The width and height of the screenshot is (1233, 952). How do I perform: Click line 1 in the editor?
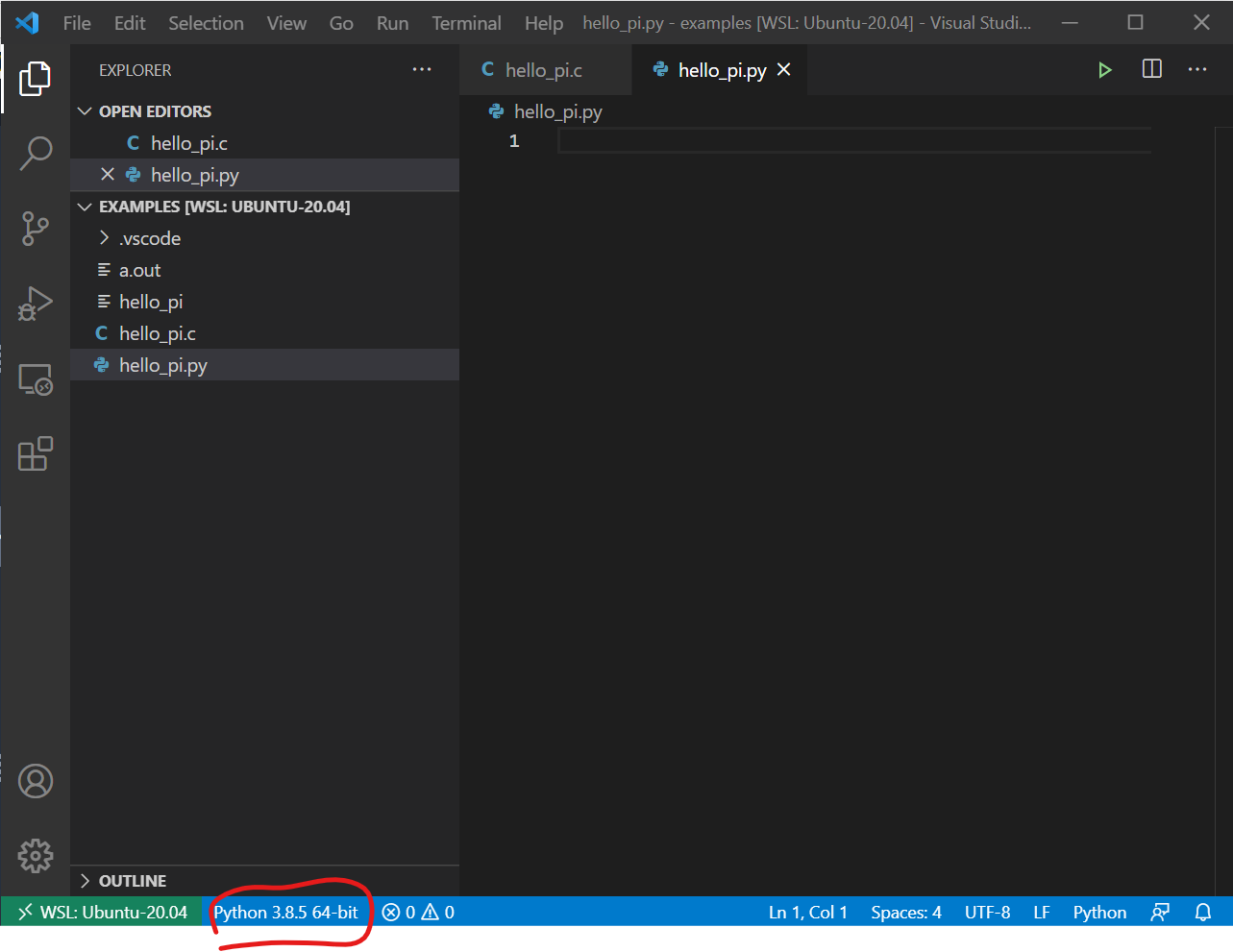pyautogui.click(x=853, y=141)
